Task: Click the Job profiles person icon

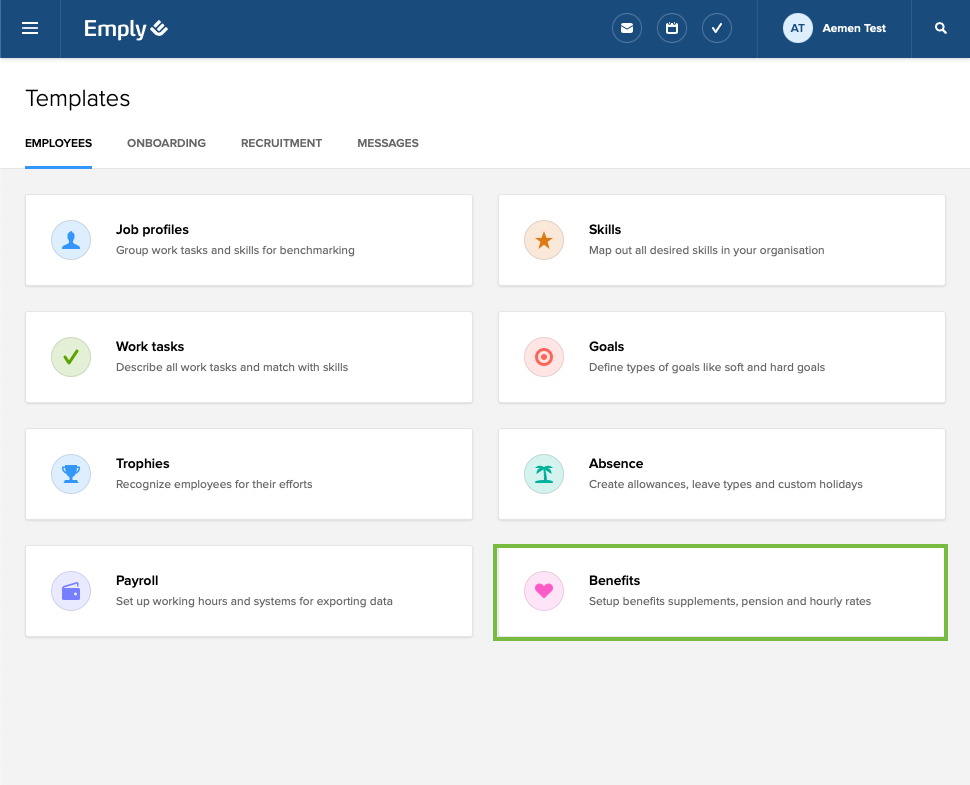Action: pos(71,240)
